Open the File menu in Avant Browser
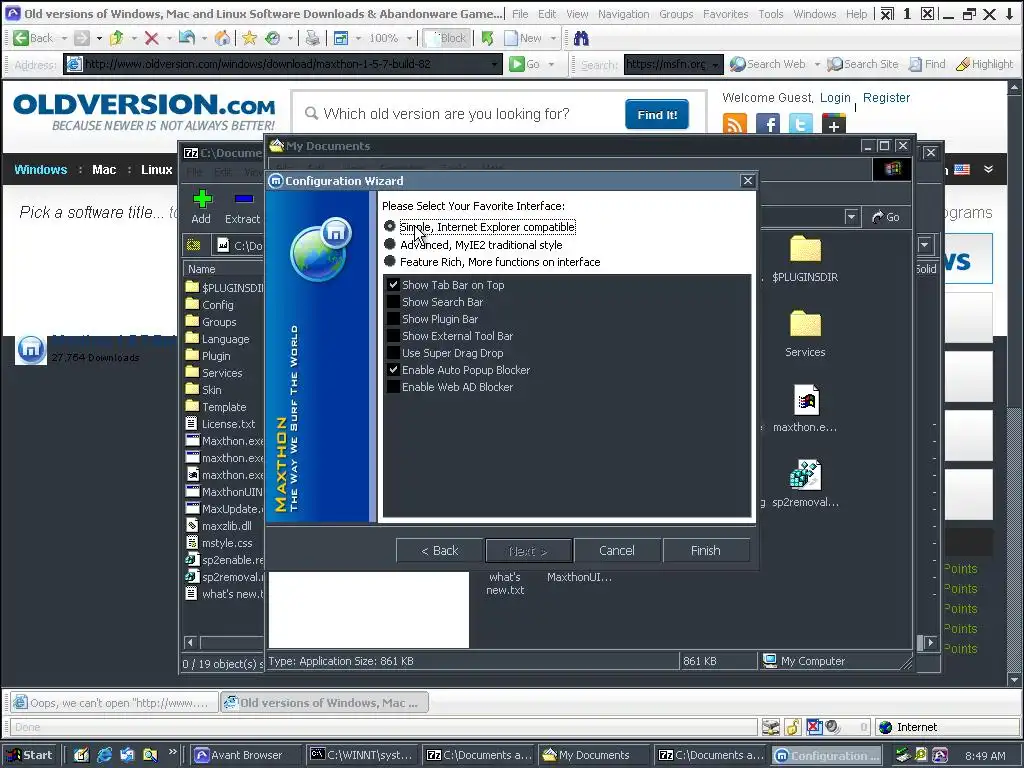Viewport: 1024px width, 768px height. click(520, 14)
